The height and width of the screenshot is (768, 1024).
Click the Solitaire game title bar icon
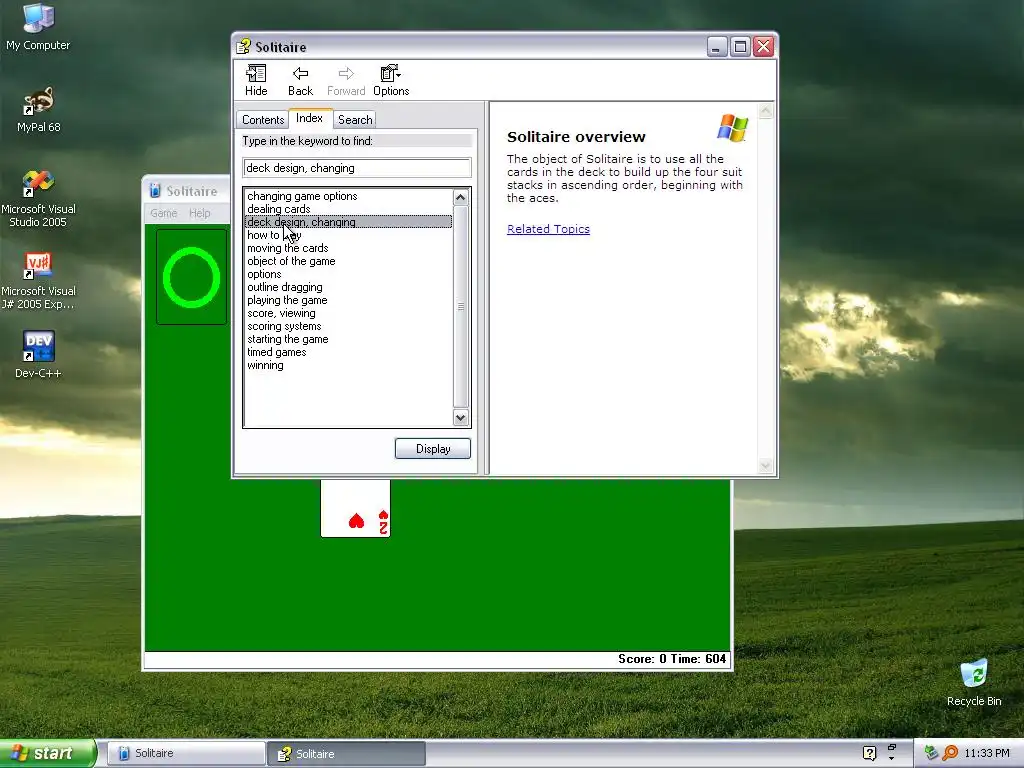[x=155, y=191]
